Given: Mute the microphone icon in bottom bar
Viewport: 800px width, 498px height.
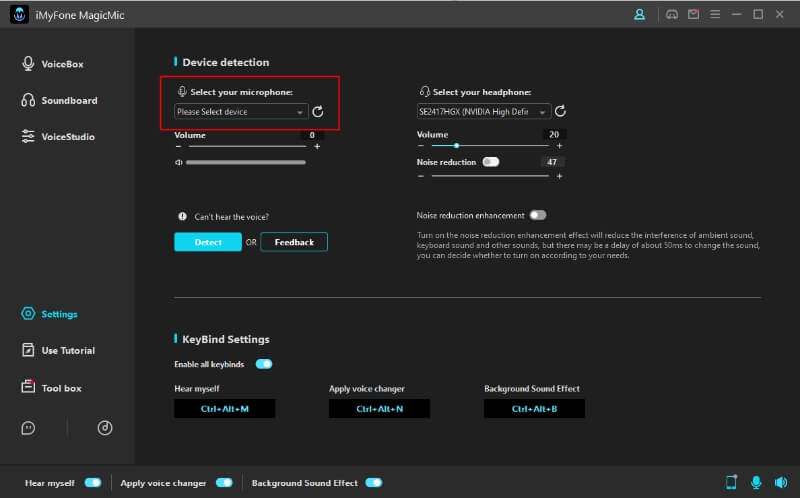Looking at the screenshot, I should click(x=756, y=482).
